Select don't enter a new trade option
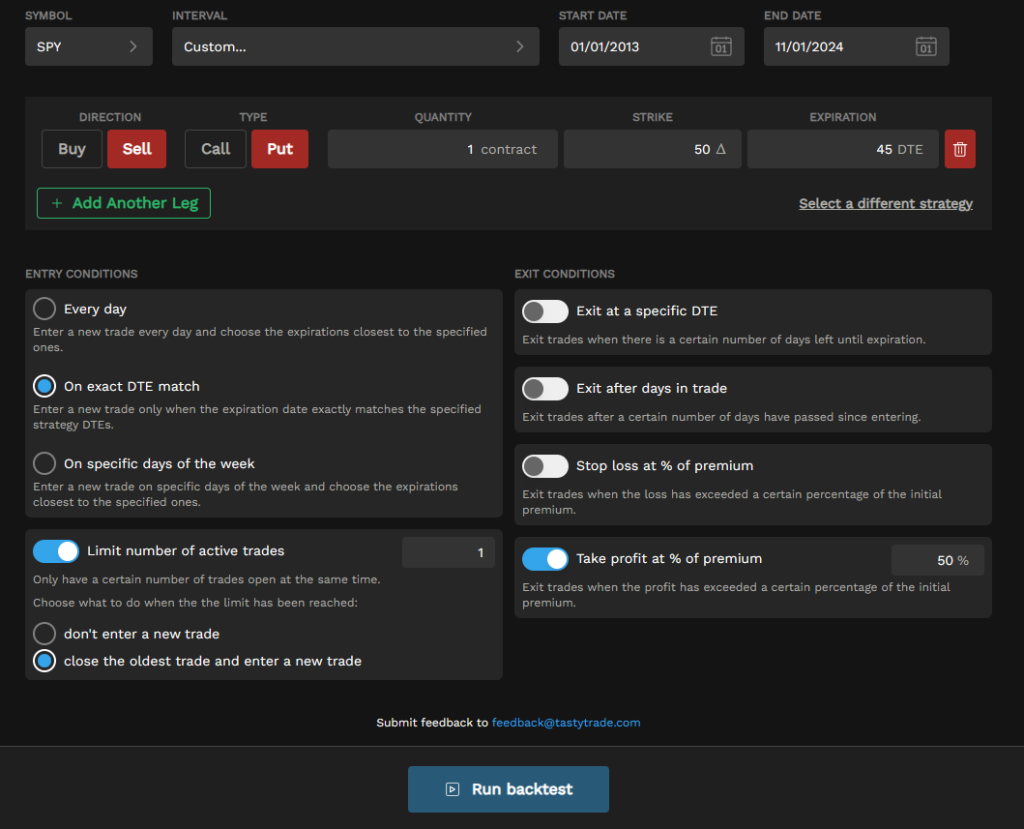 pyautogui.click(x=44, y=633)
